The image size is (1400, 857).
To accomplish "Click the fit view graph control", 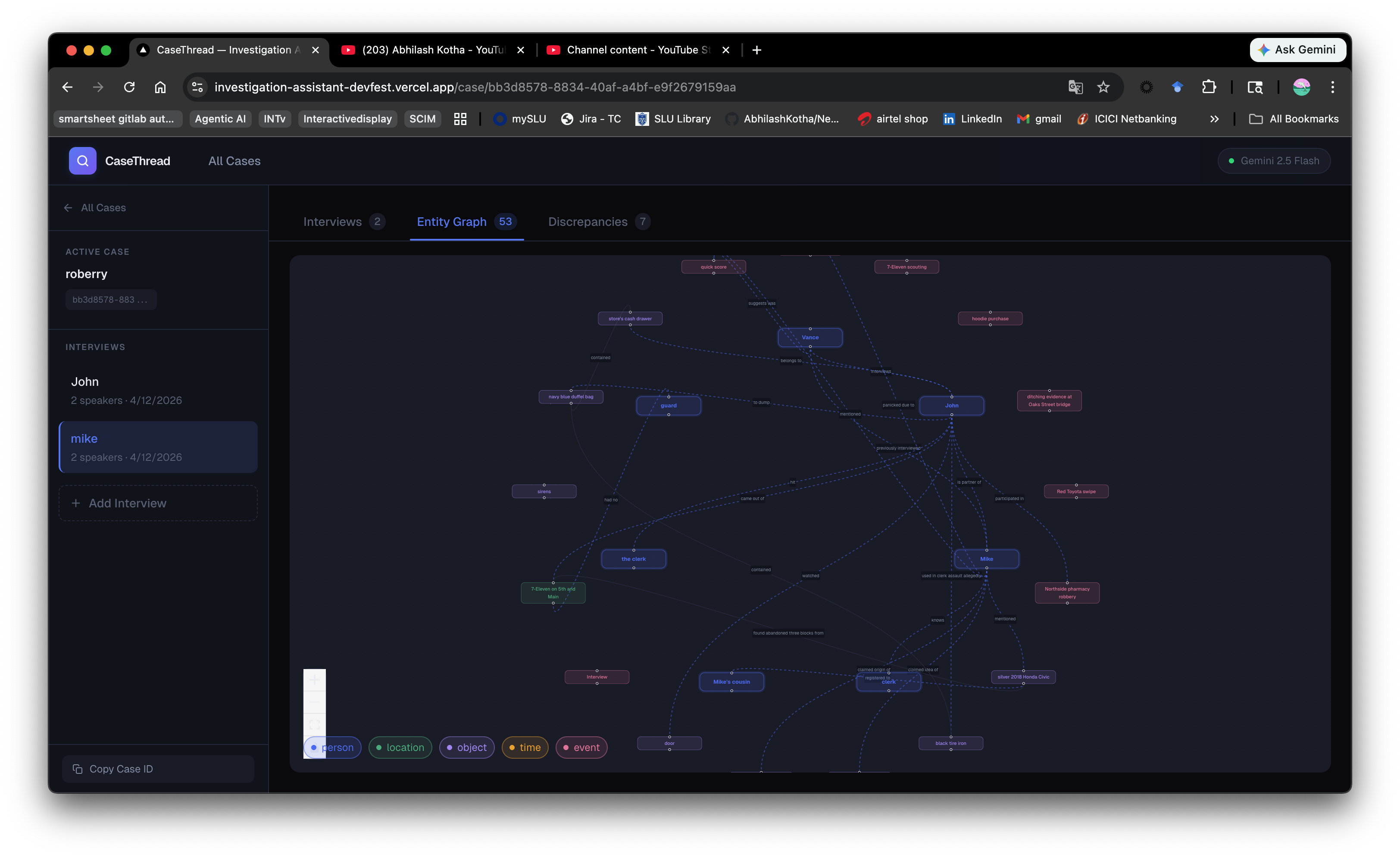I will 314,725.
